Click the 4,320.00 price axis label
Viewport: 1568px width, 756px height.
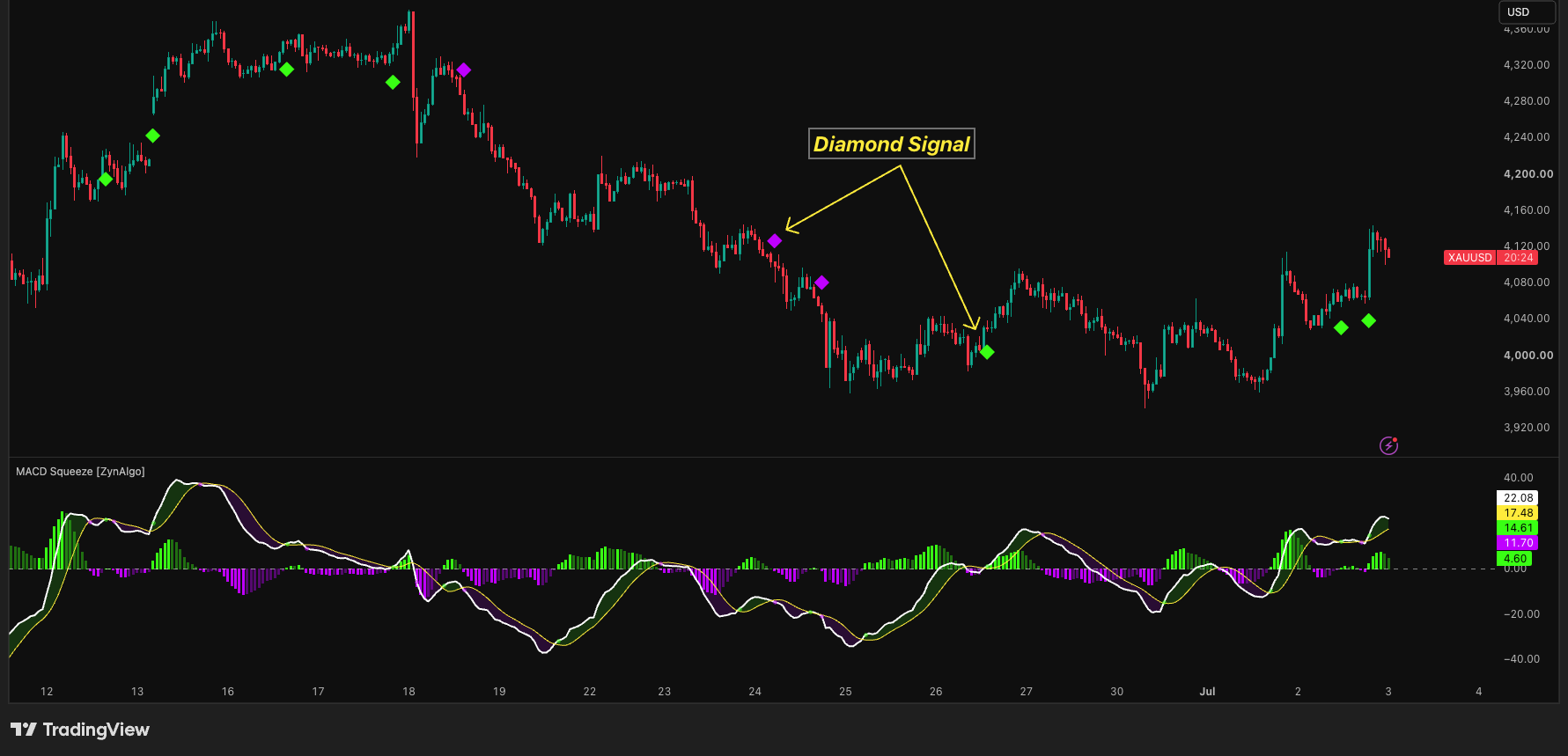coord(1527,65)
